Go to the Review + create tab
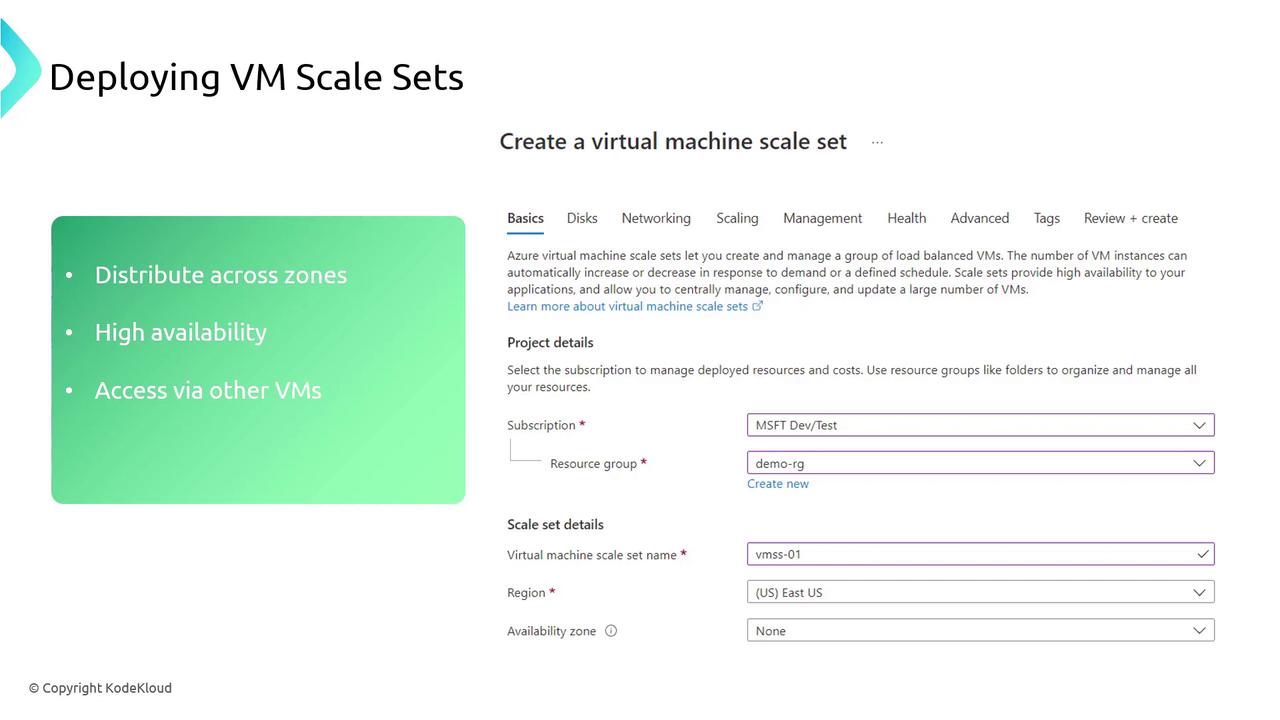 pyautogui.click(x=1130, y=218)
